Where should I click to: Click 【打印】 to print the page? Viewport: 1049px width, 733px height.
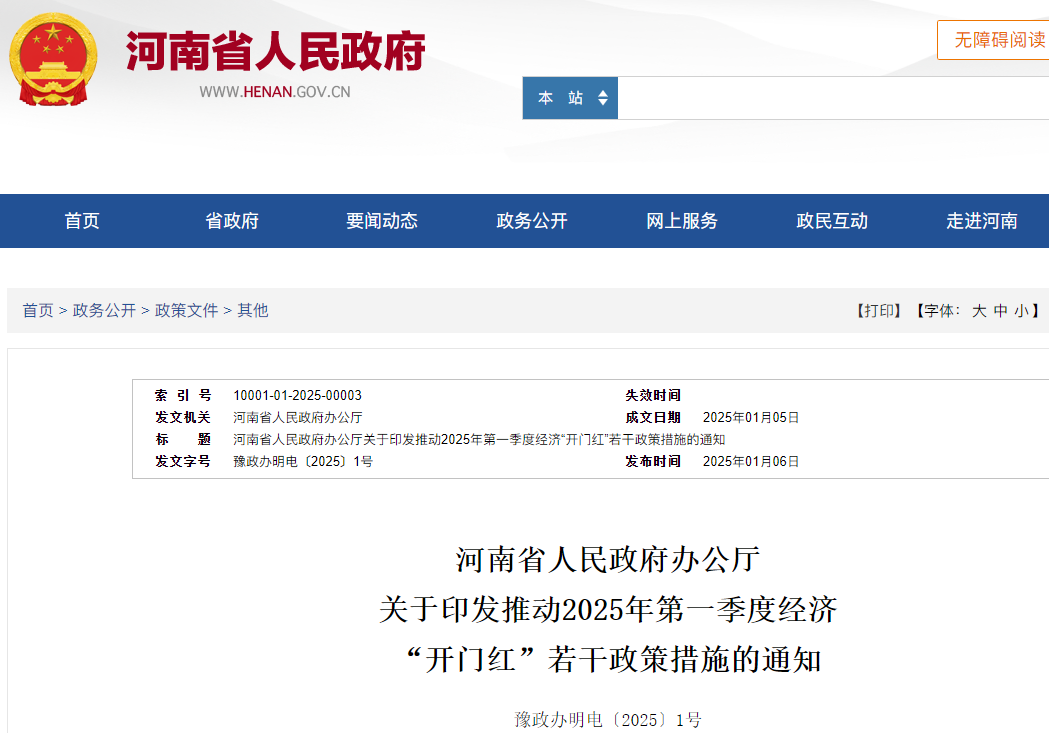point(878,311)
